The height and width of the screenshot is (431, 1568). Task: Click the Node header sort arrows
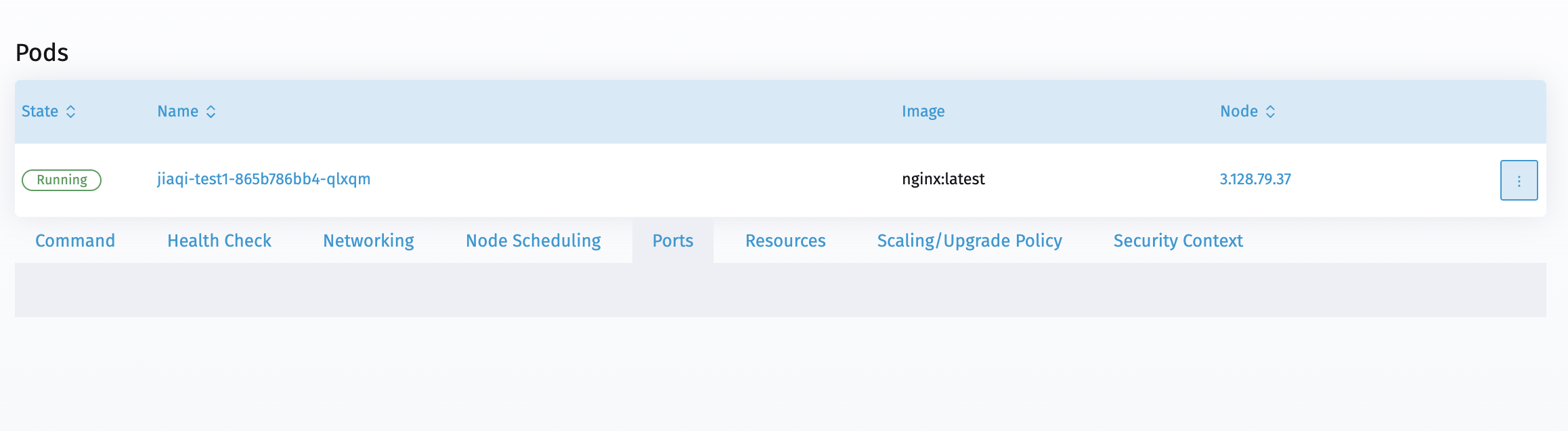[1269, 111]
